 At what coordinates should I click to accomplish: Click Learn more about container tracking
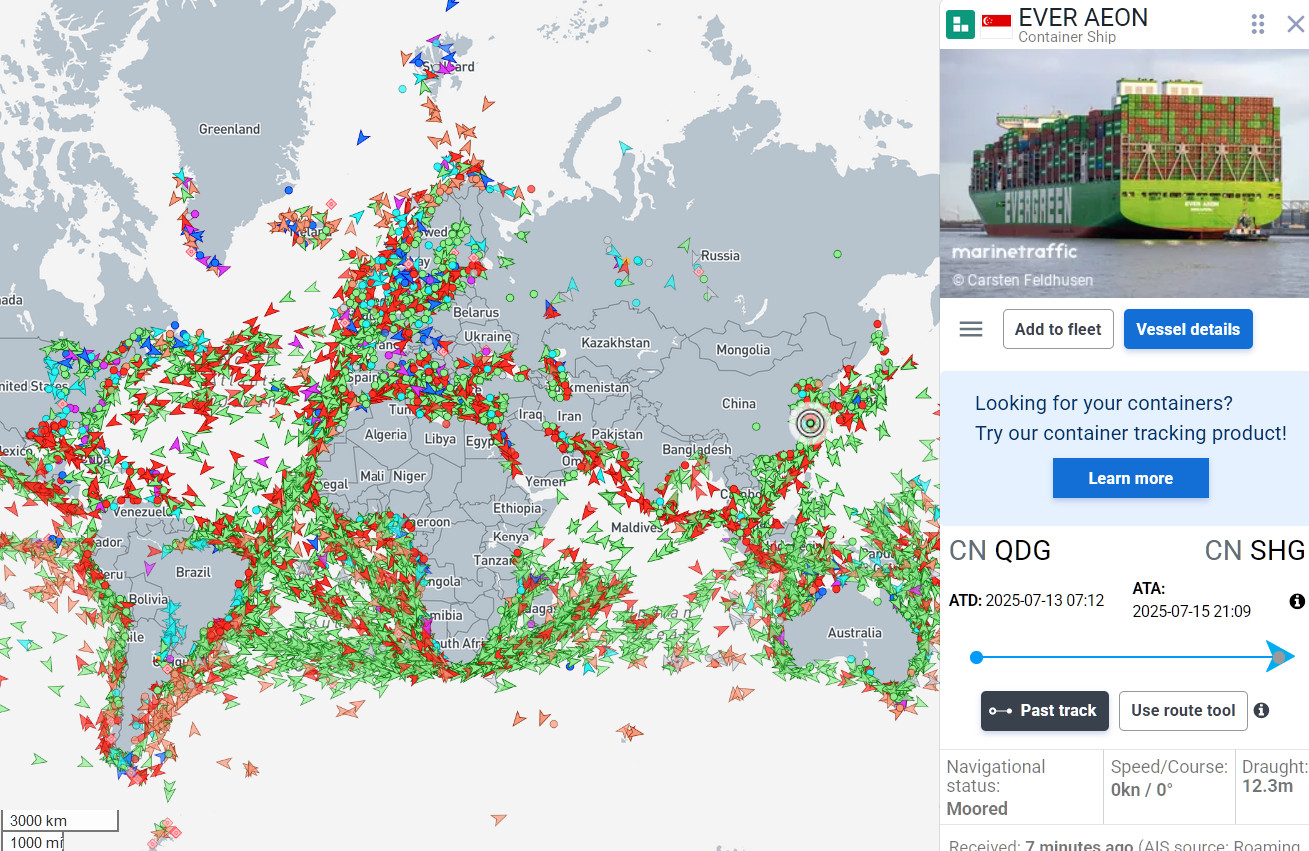click(1130, 478)
